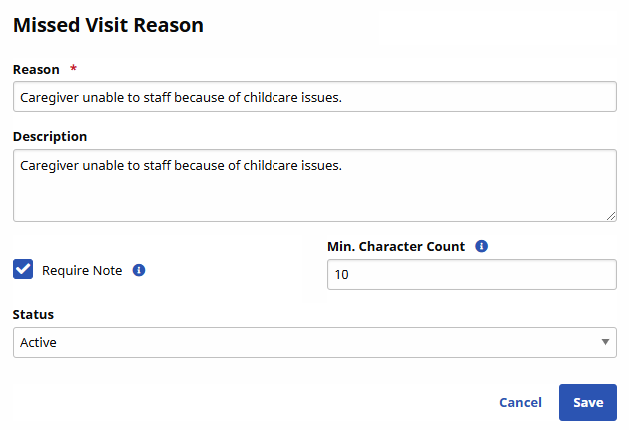The image size is (629, 430).
Task: Click the Min. Character Count info icon
Action: 481,246
